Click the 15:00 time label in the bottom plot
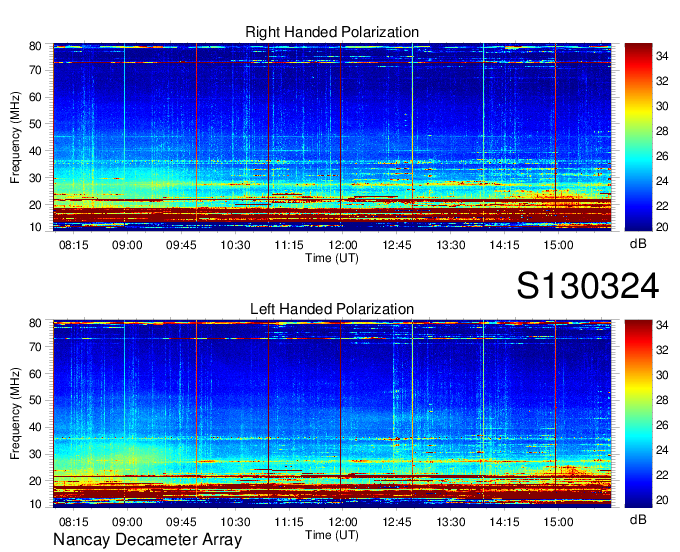This screenshot has width=680, height=552. point(558,522)
